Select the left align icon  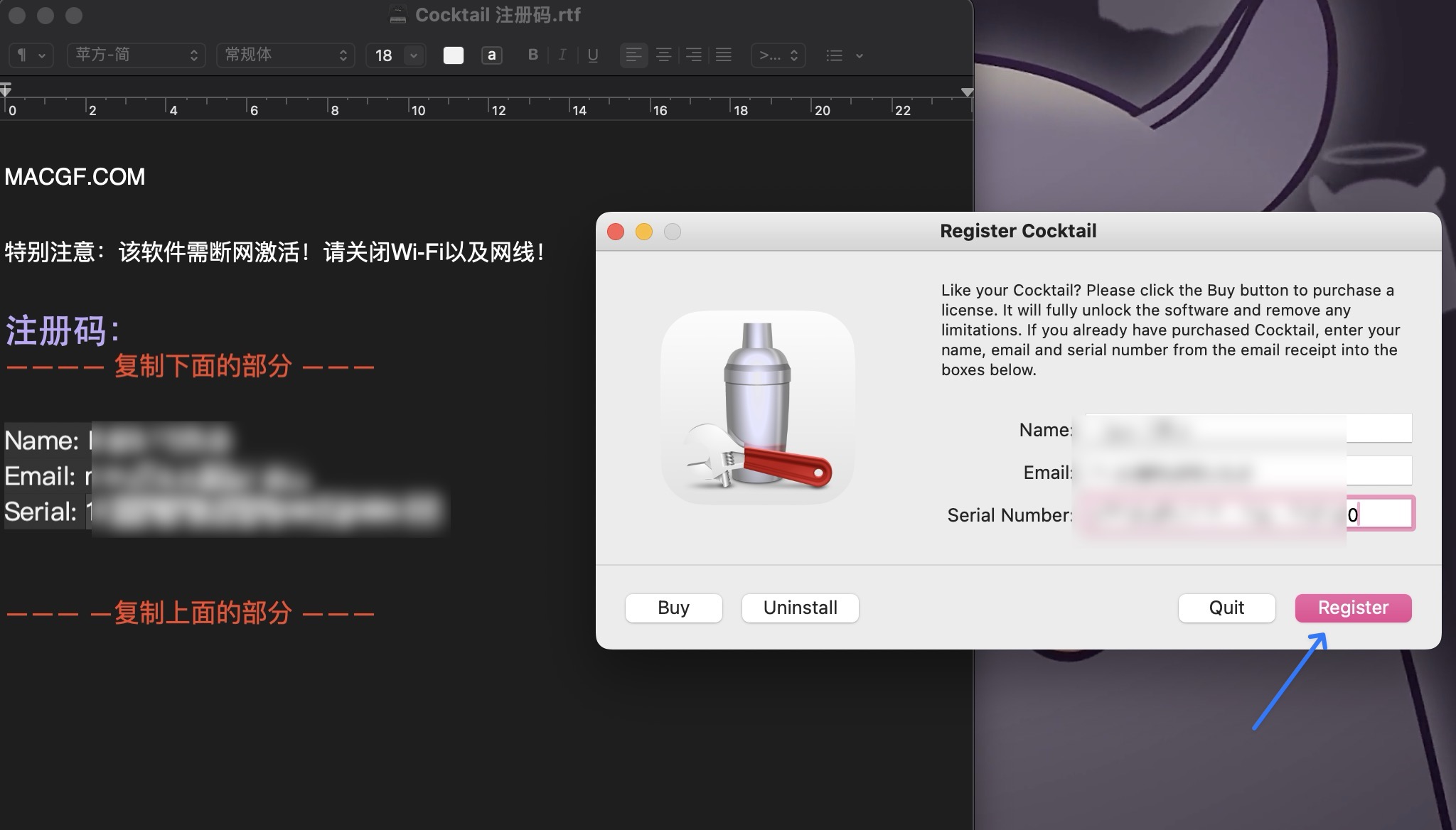click(633, 55)
